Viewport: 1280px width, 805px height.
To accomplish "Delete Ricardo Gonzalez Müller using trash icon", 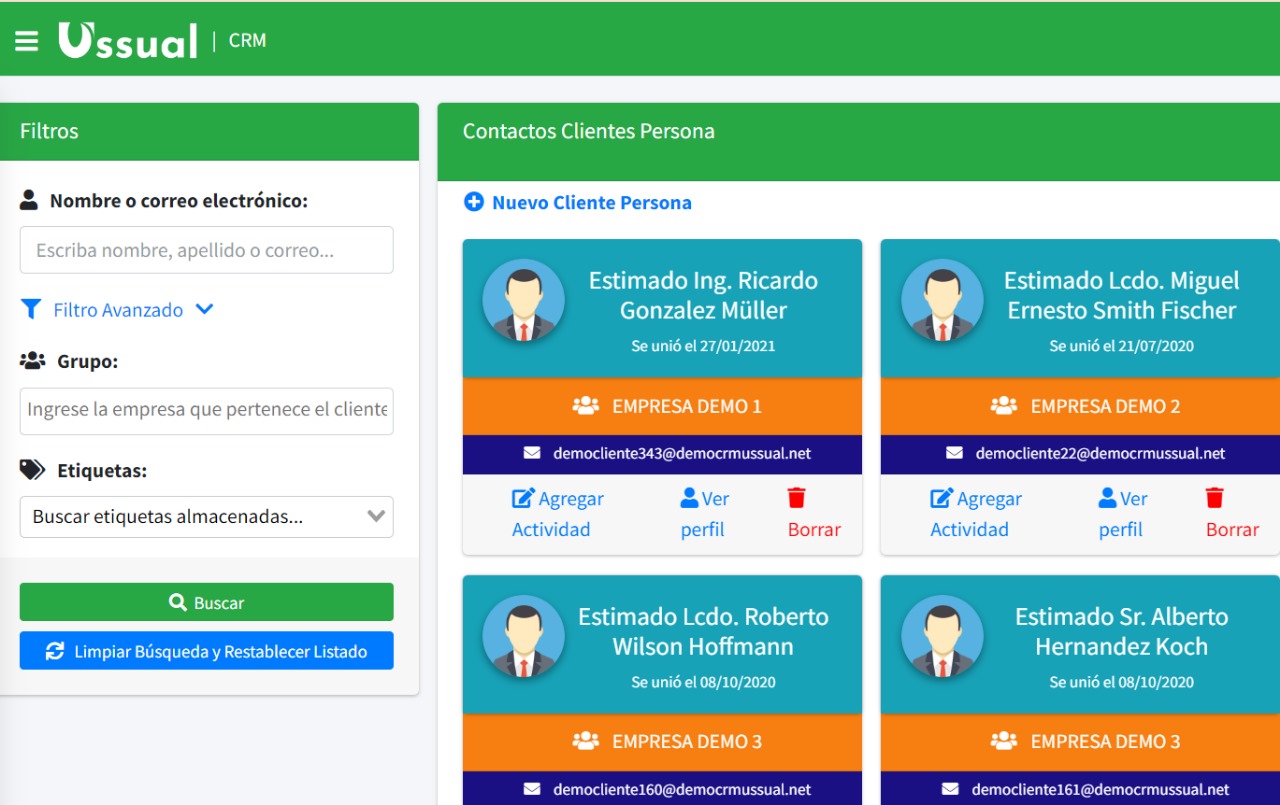I will [x=797, y=498].
